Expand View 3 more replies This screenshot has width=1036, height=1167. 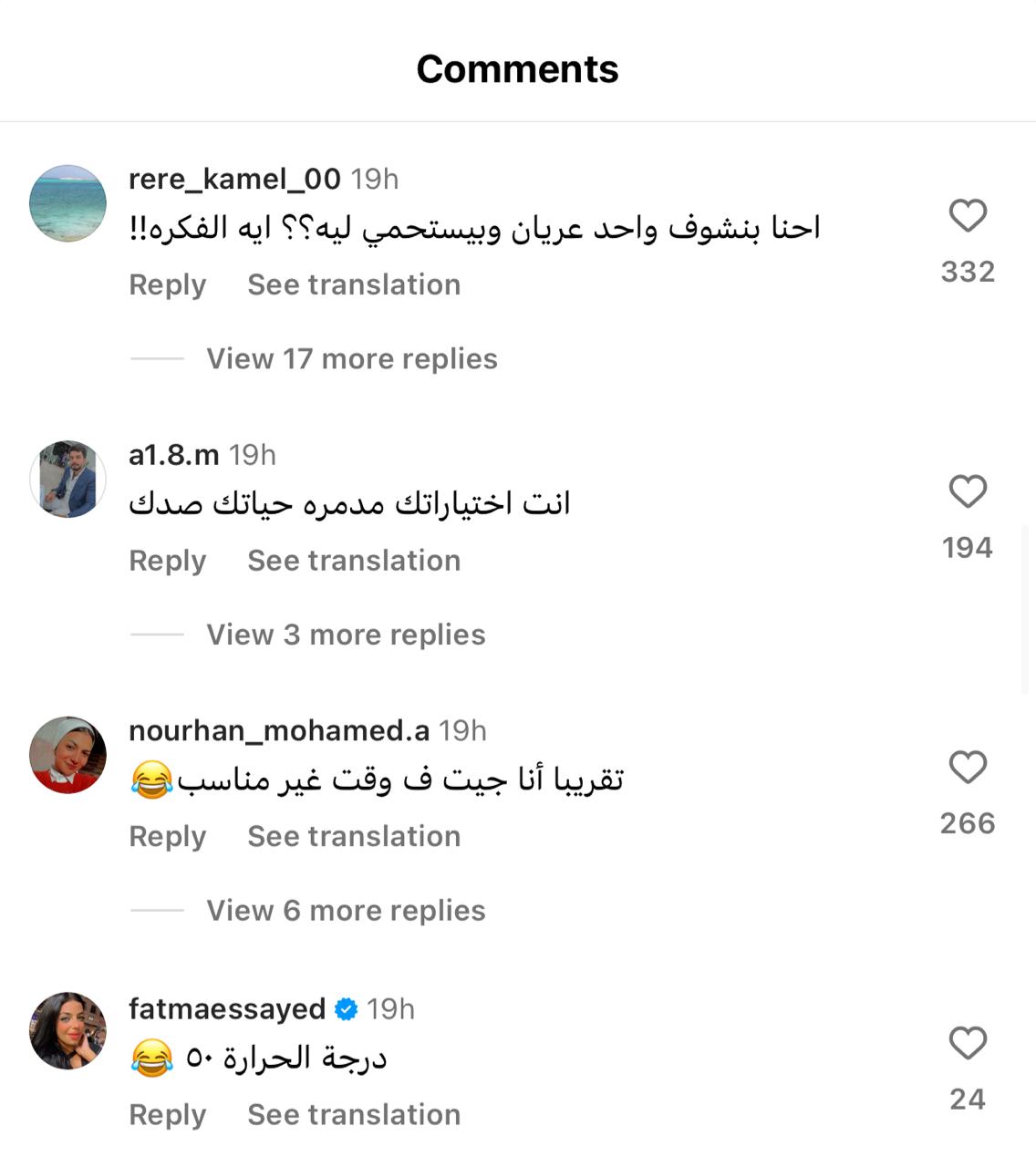(x=346, y=635)
